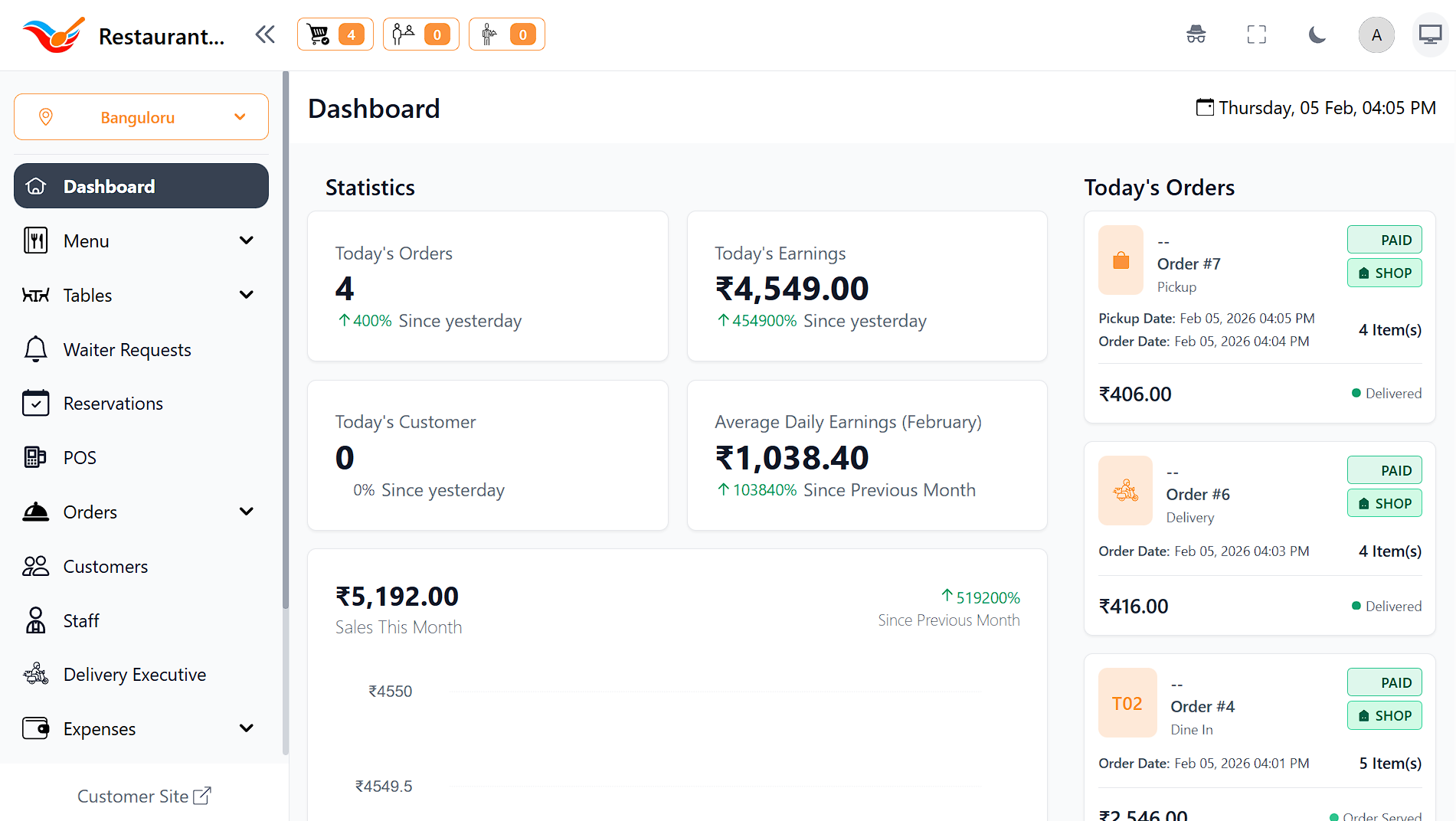Open the user avatar 'A' menu
The width and height of the screenshot is (1456, 821).
(x=1376, y=35)
